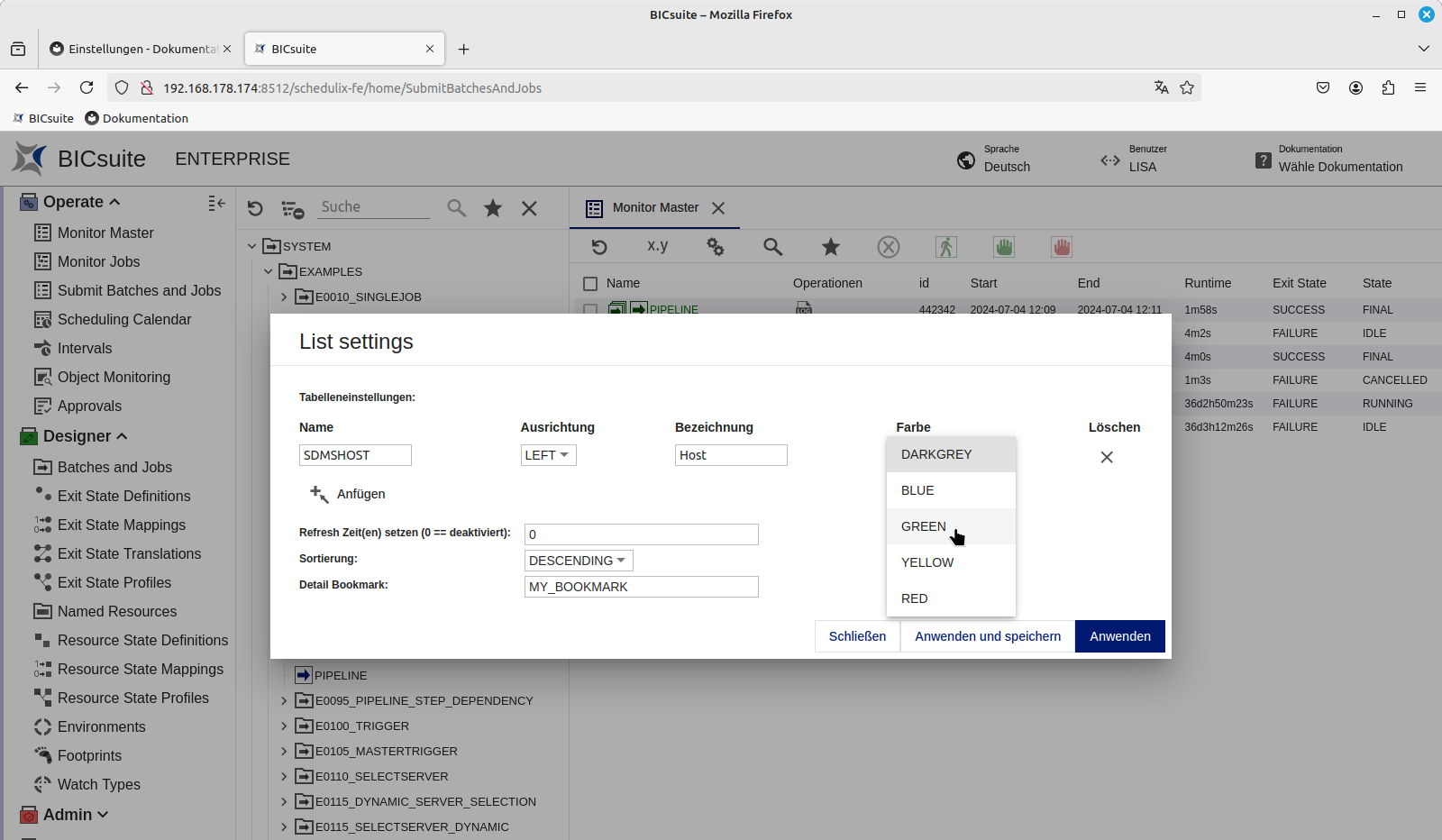This screenshot has height=840, width=1442.
Task: Tick the PIPELINE row checkbox
Action: [590, 309]
